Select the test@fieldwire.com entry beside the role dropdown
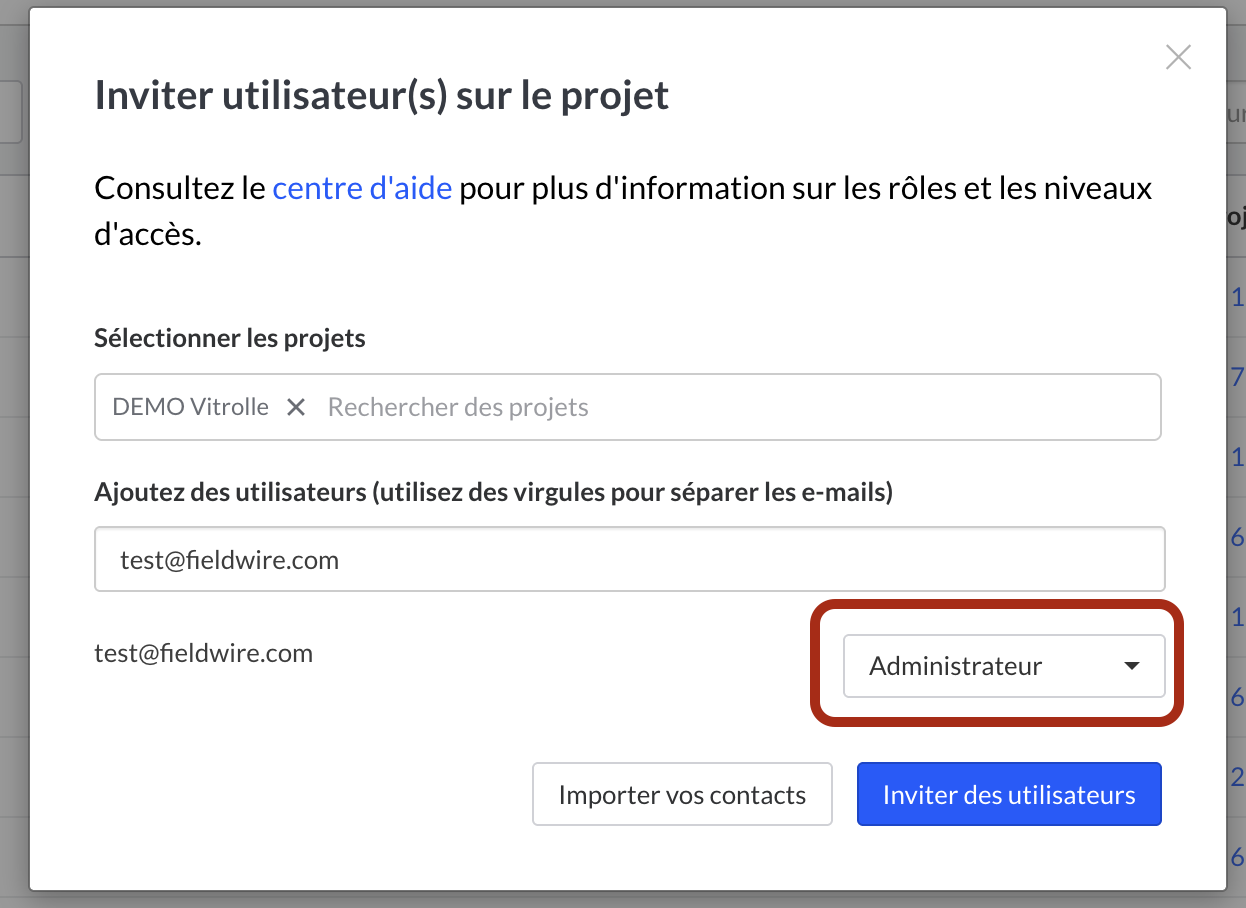 pyautogui.click(x=203, y=654)
